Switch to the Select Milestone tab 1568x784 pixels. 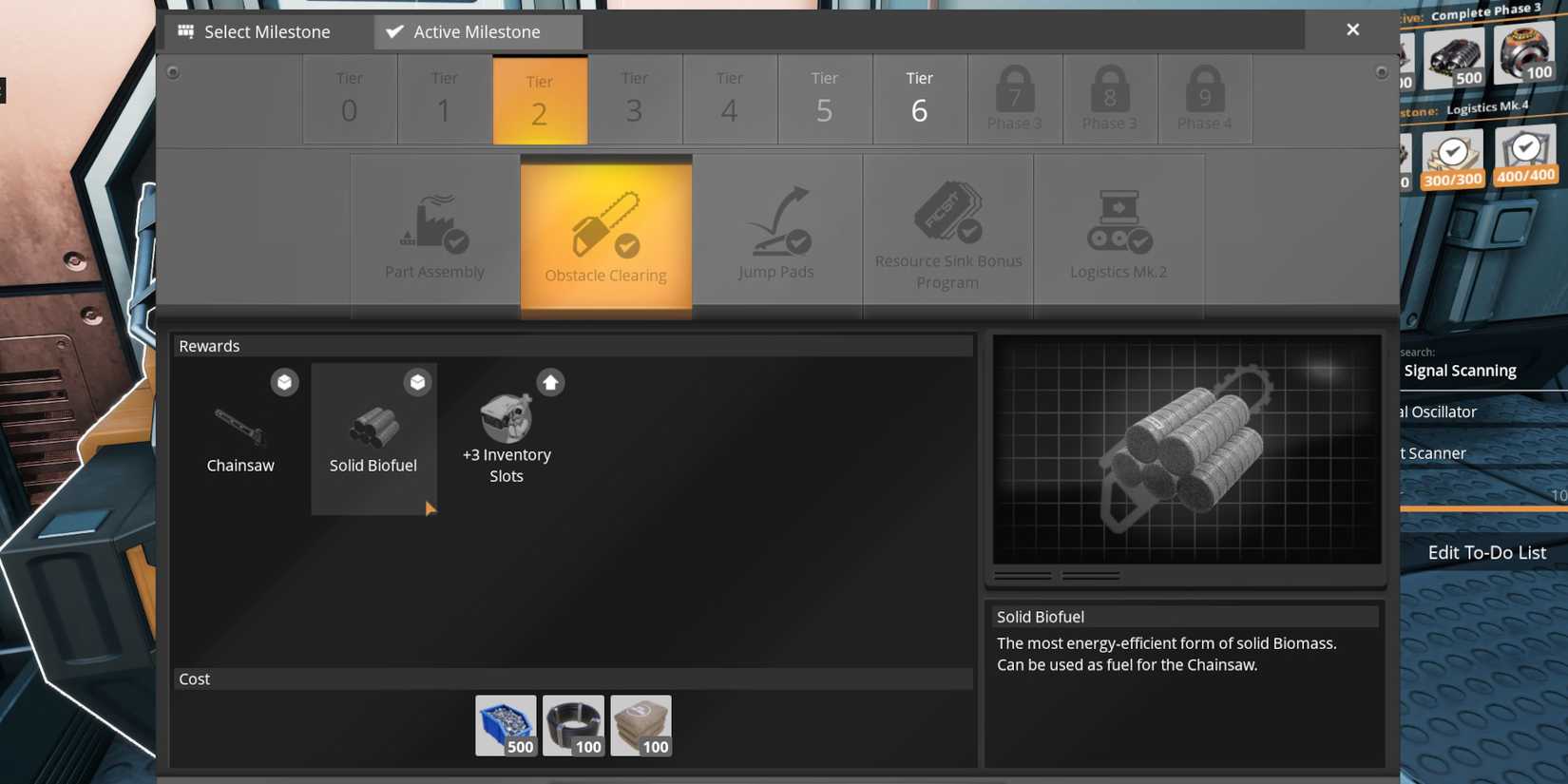pos(255,32)
